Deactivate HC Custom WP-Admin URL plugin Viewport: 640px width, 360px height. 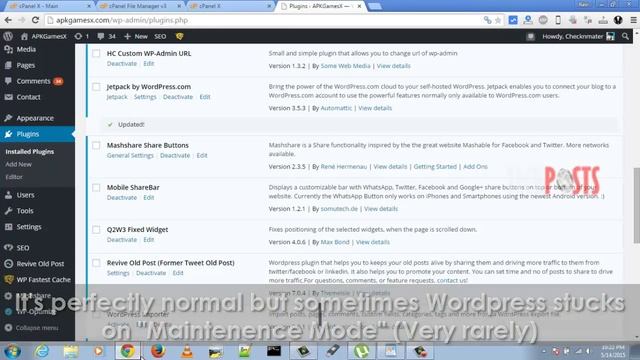pos(122,64)
